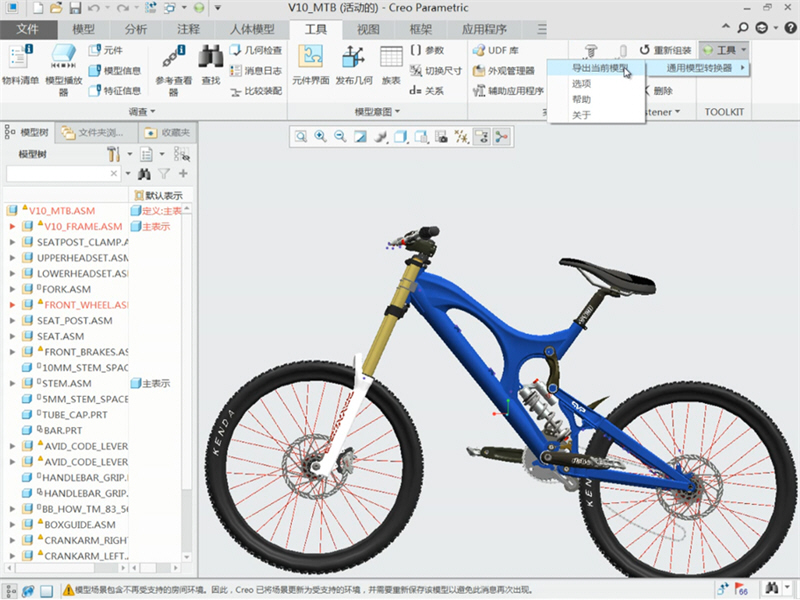Expand the 调查 group dropdown

click(141, 112)
